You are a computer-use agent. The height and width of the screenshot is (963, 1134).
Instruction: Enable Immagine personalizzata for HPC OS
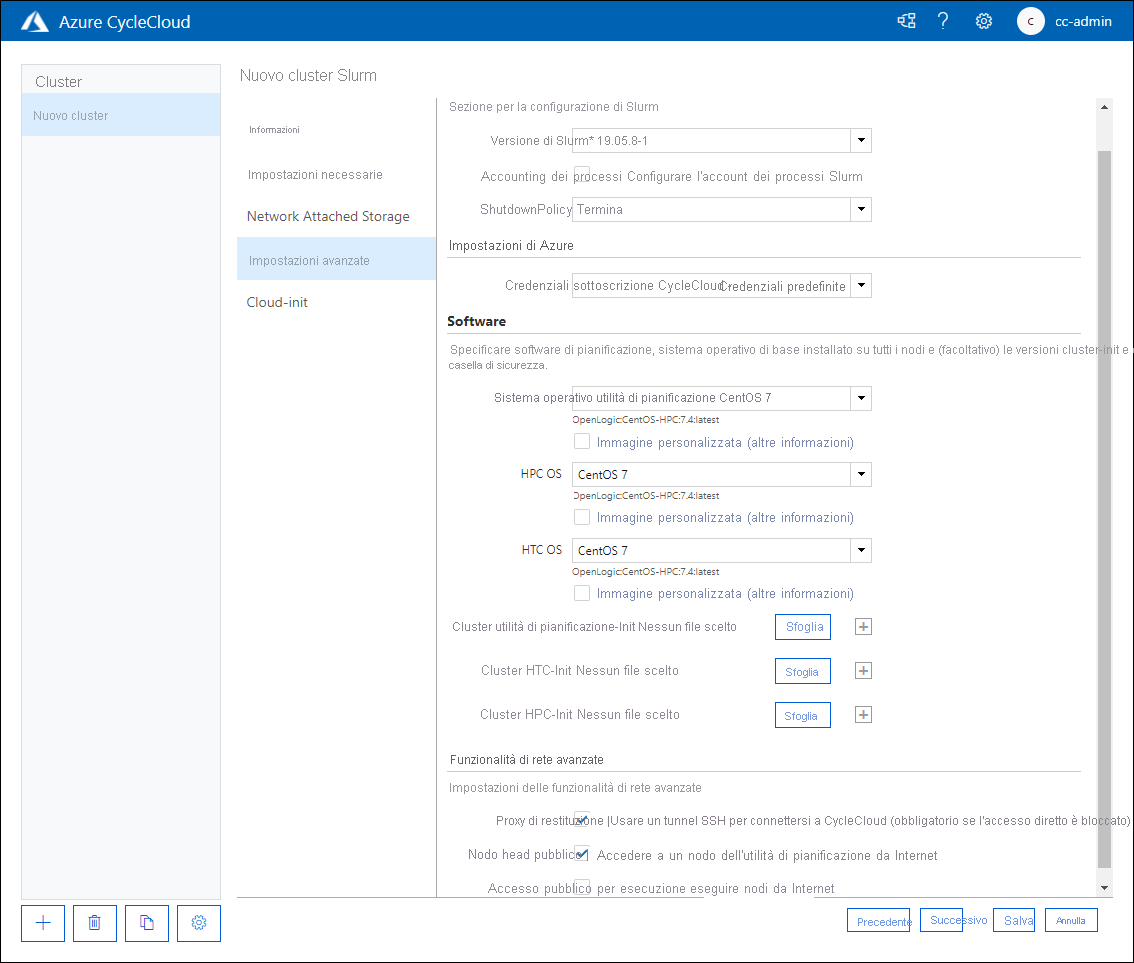tap(582, 517)
